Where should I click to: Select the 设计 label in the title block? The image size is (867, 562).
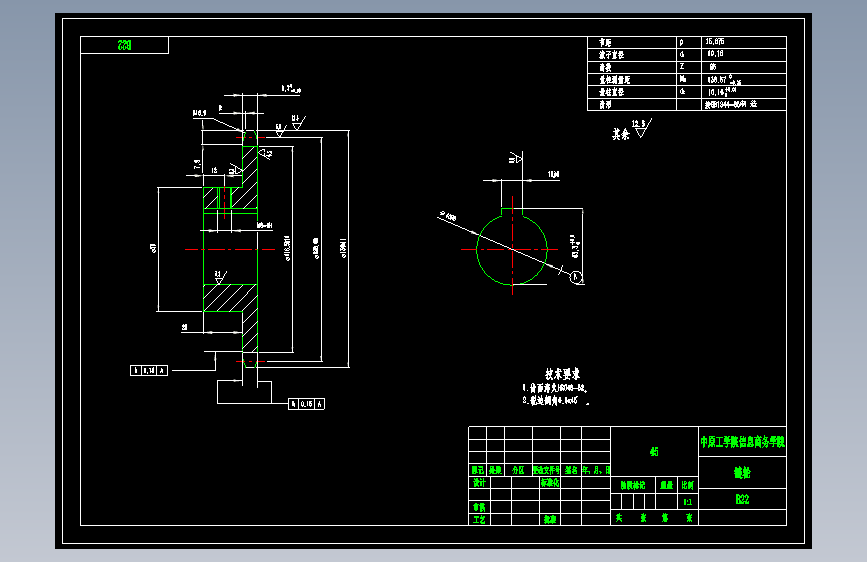coord(479,482)
